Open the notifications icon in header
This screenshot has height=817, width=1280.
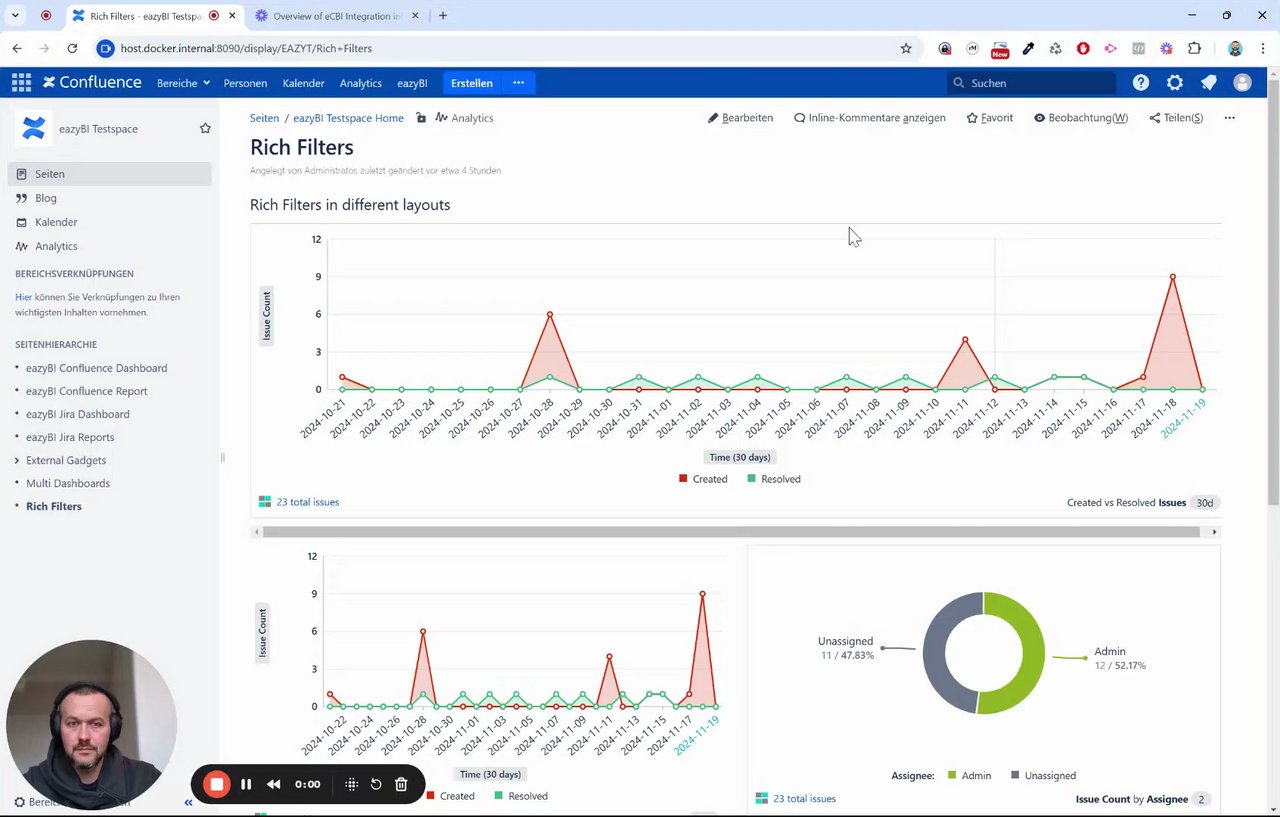[x=1209, y=83]
